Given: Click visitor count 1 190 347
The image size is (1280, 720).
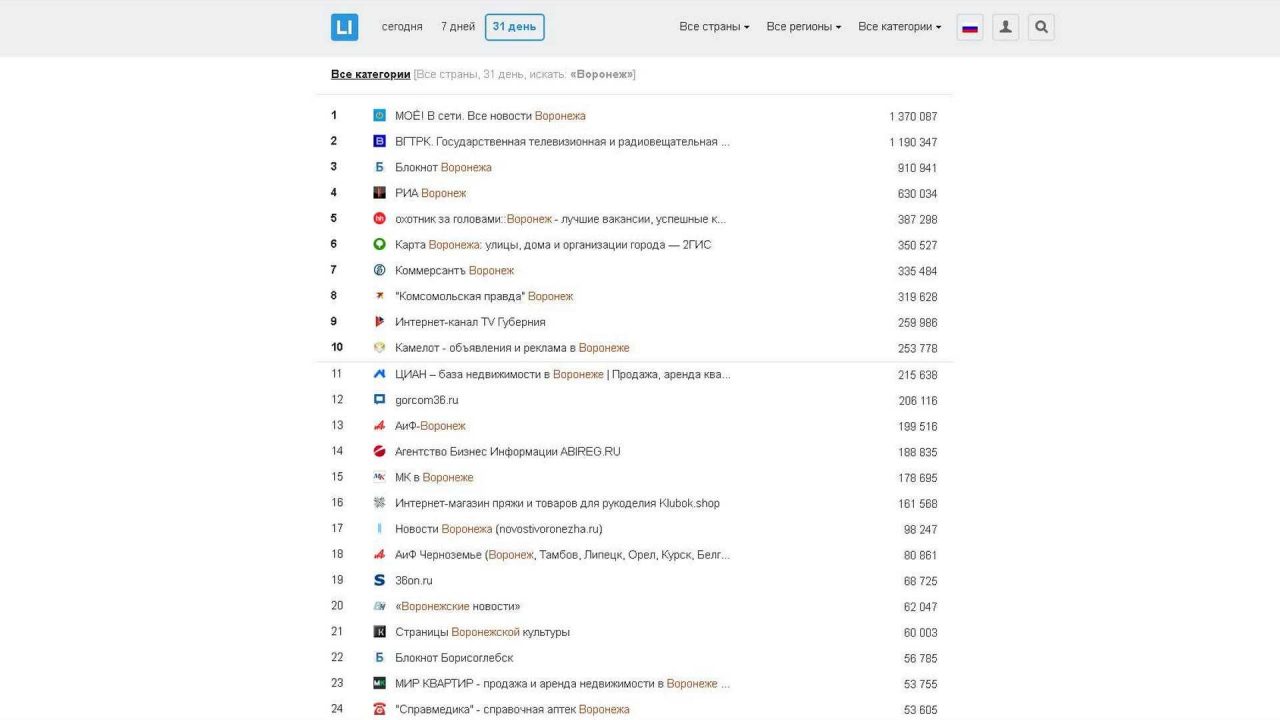Looking at the screenshot, I should pyautogui.click(x=913, y=142).
